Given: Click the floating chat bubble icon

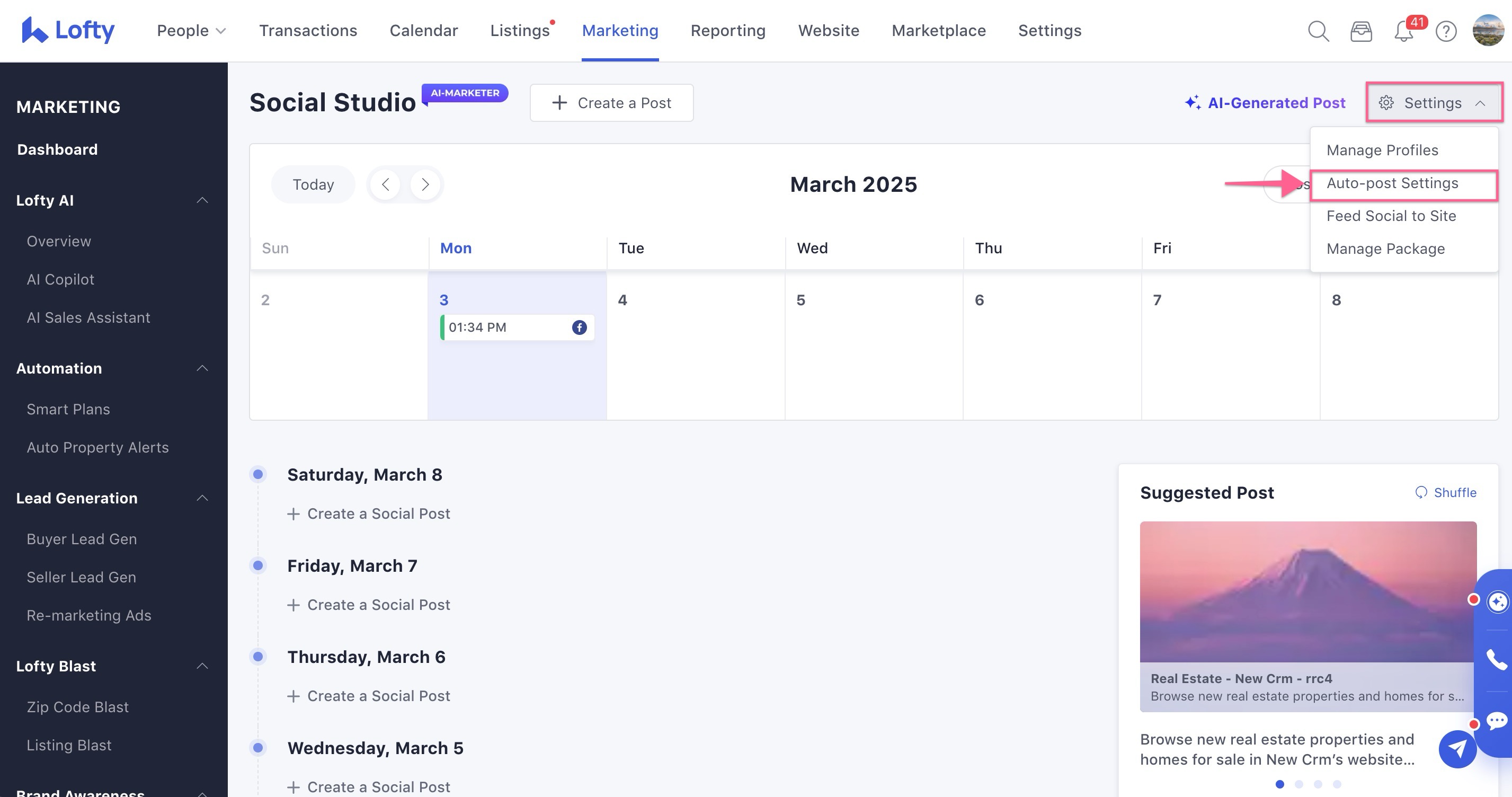Looking at the screenshot, I should click(x=1496, y=720).
